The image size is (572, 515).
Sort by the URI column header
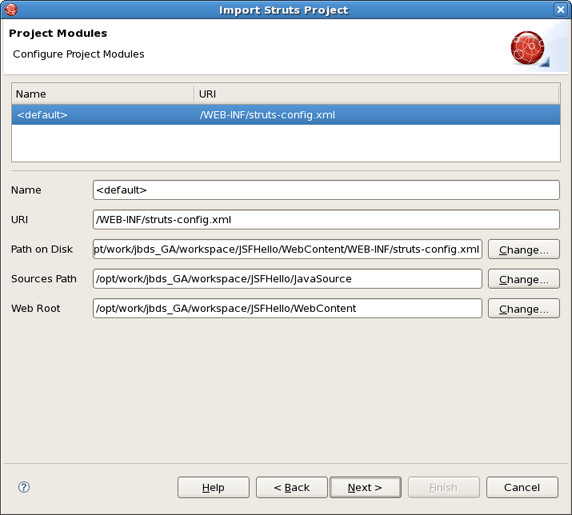(376, 94)
